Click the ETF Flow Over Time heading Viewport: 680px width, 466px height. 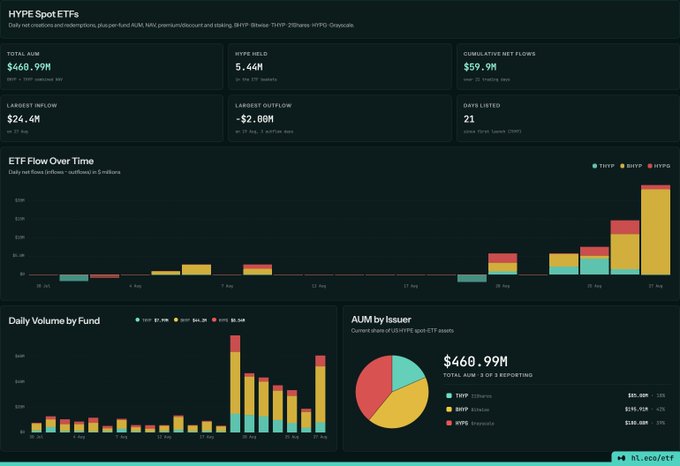tap(51, 161)
